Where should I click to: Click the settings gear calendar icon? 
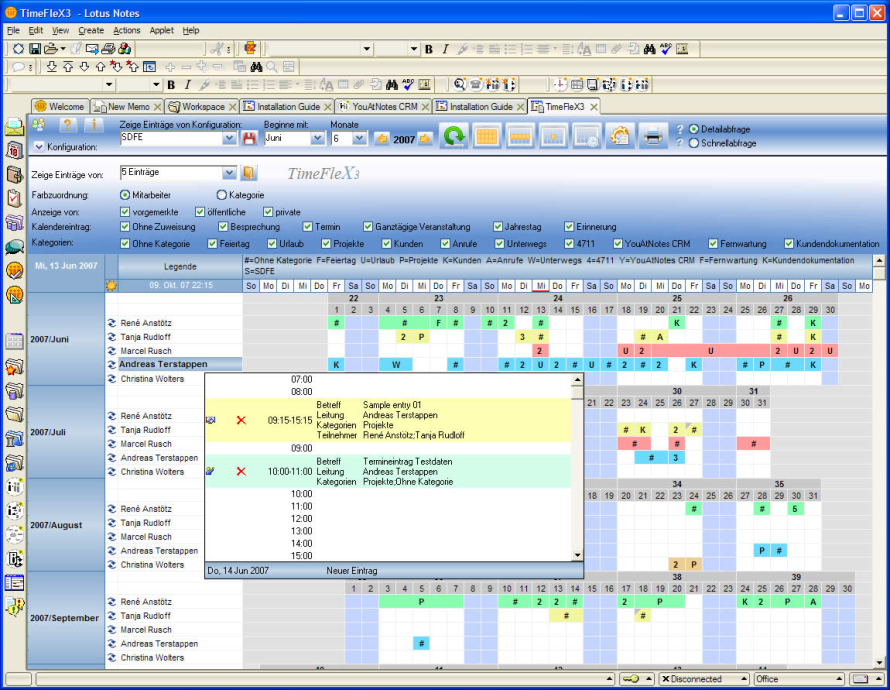[620, 136]
